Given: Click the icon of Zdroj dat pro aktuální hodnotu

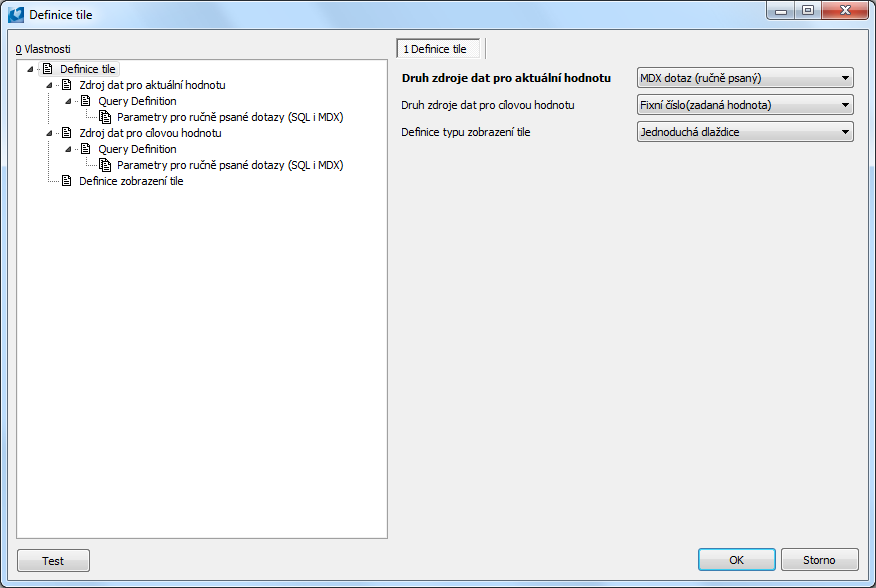Looking at the screenshot, I should (x=66, y=85).
